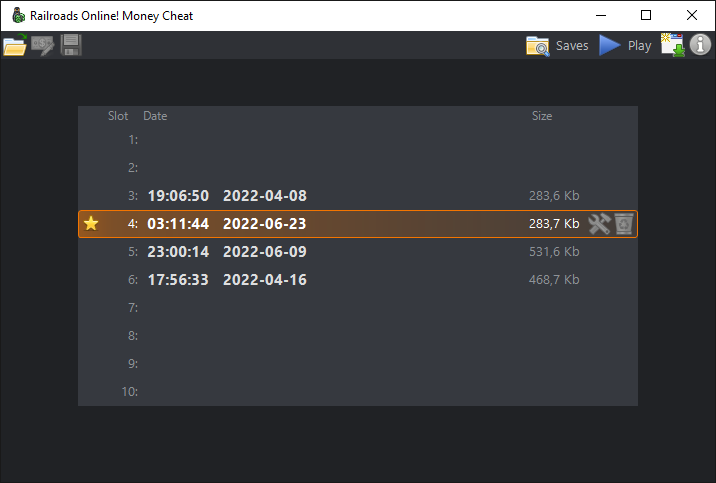The height and width of the screenshot is (483, 716).
Task: Close the Money Cheat window
Action: tap(692, 16)
